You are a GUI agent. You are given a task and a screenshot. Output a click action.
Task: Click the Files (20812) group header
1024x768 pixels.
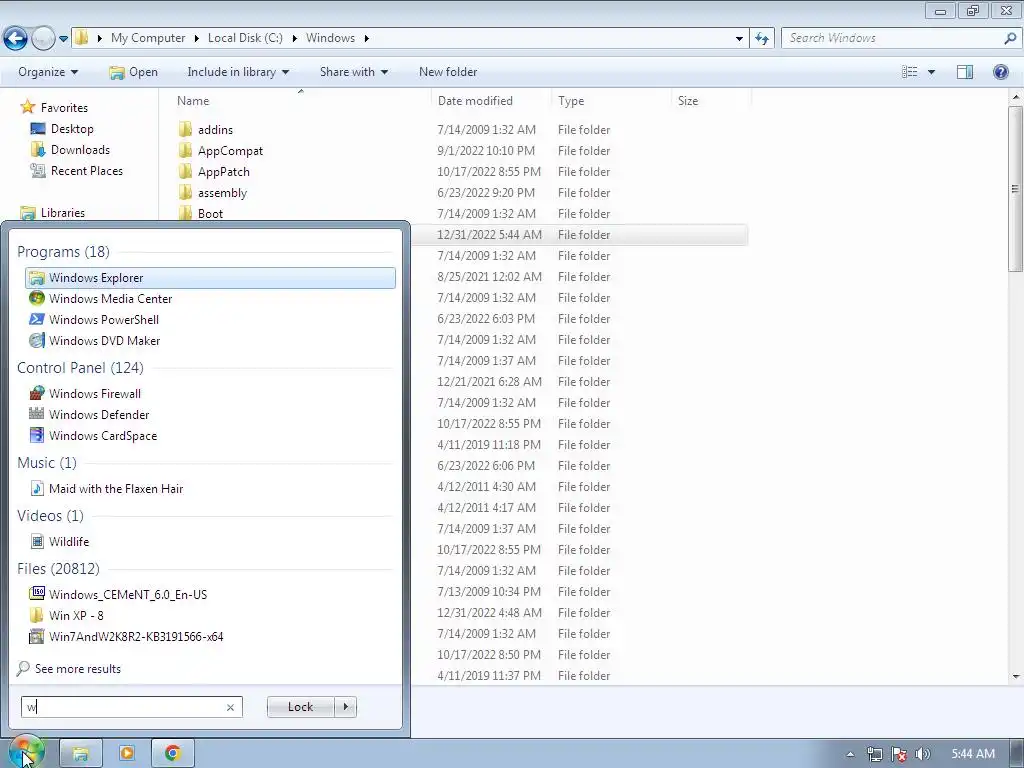[58, 569]
